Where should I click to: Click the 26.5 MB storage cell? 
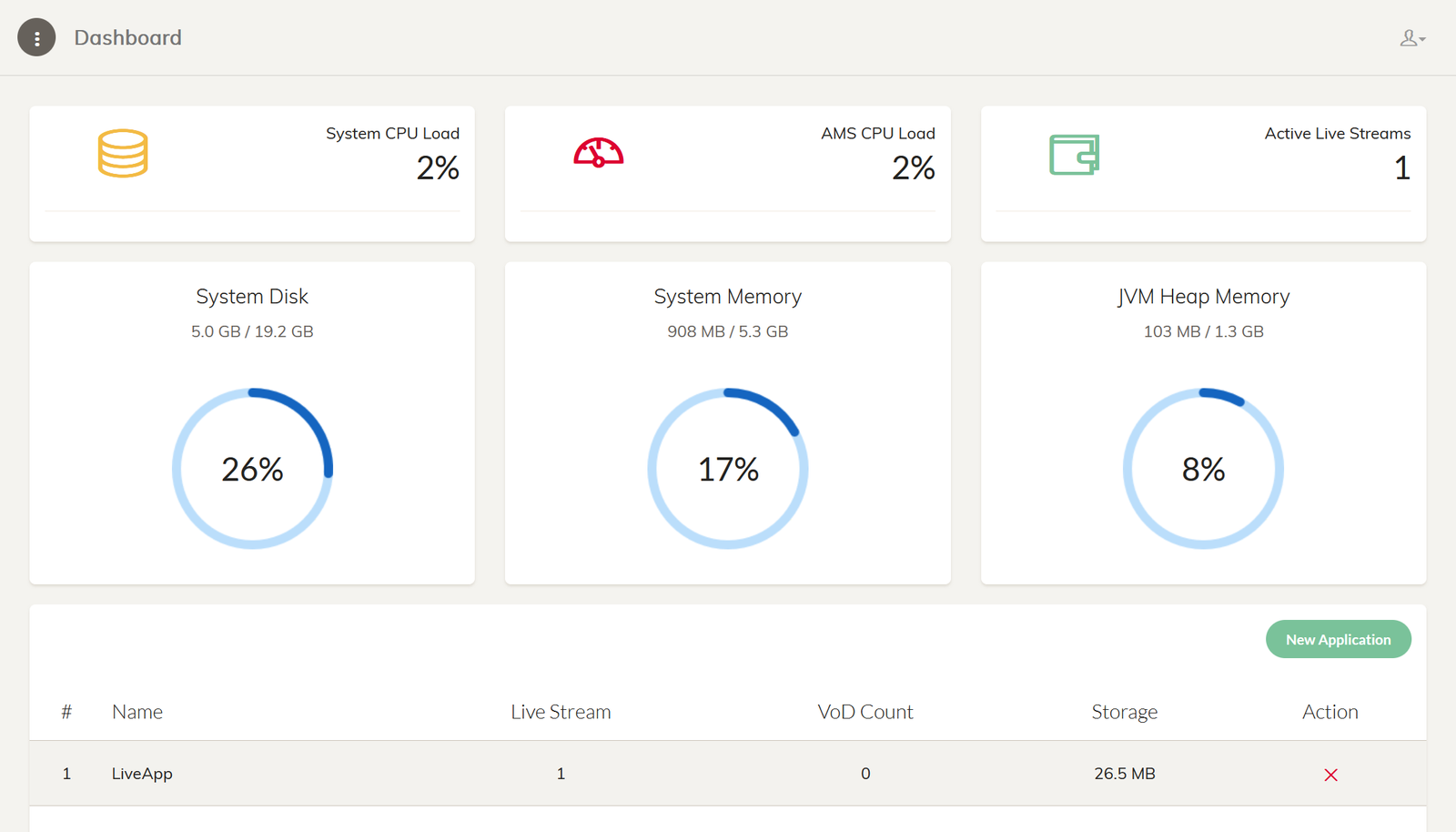pyautogui.click(x=1124, y=774)
